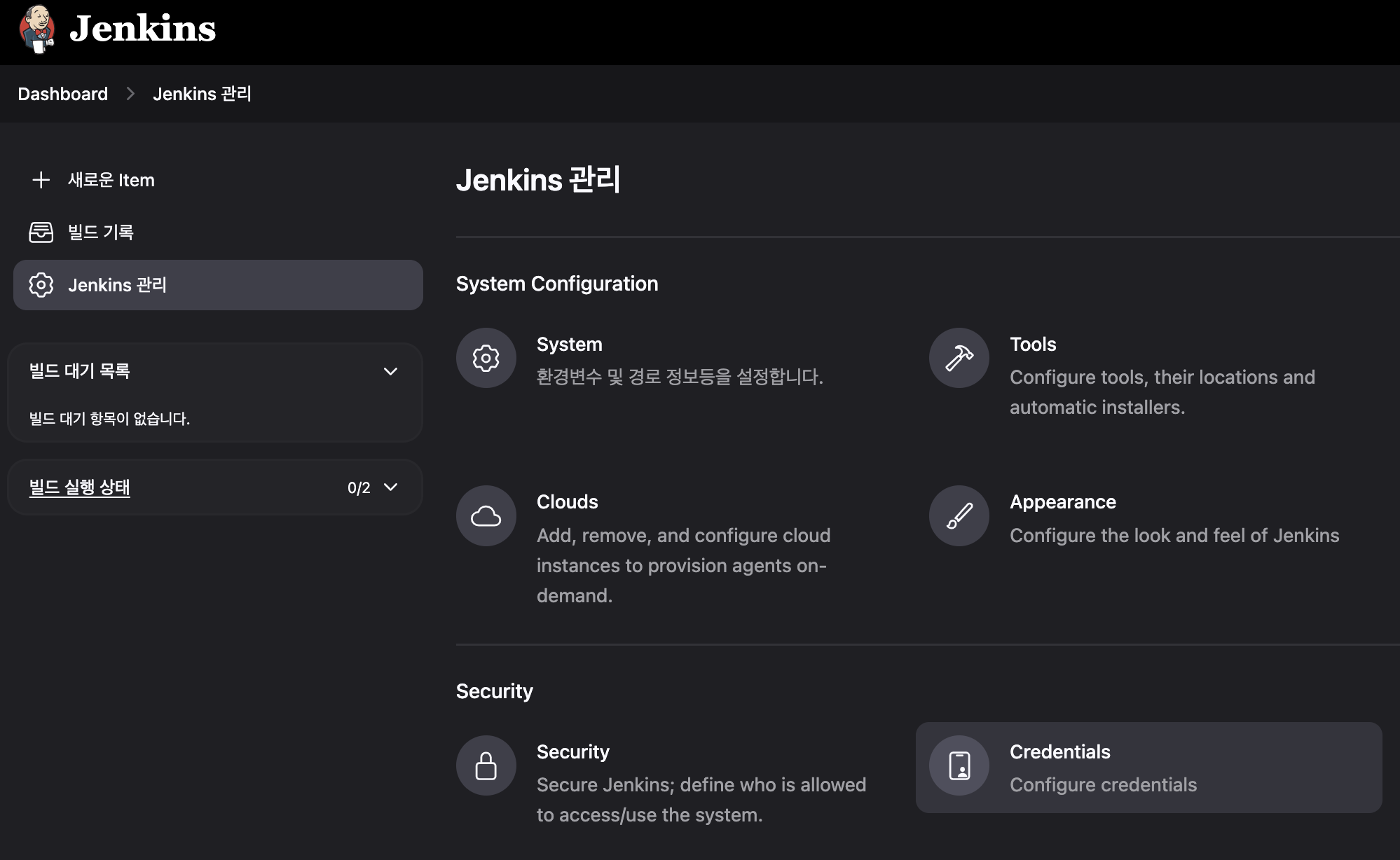This screenshot has width=1400, height=860.
Task: Click the System gear icon
Action: click(486, 358)
